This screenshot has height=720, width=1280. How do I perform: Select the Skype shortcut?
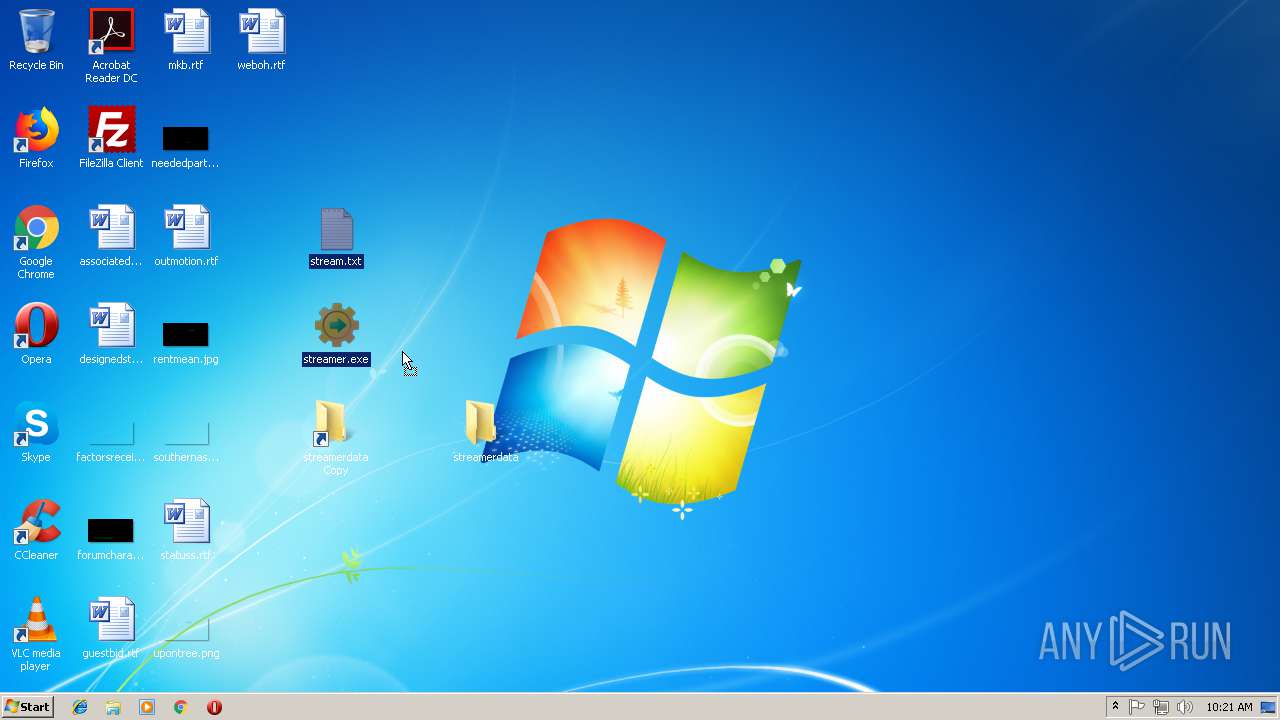click(36, 432)
